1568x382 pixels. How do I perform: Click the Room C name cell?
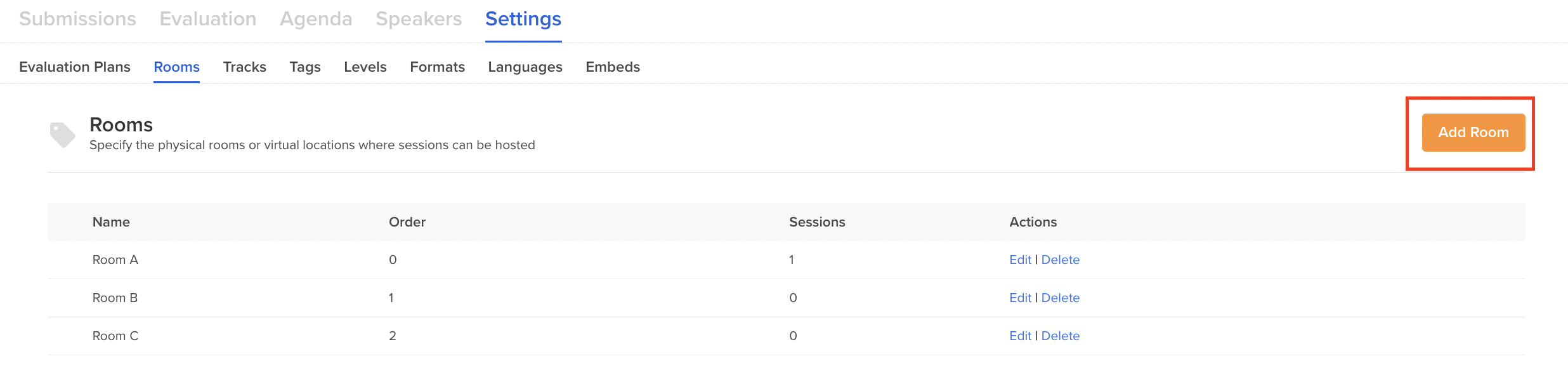[115, 336]
